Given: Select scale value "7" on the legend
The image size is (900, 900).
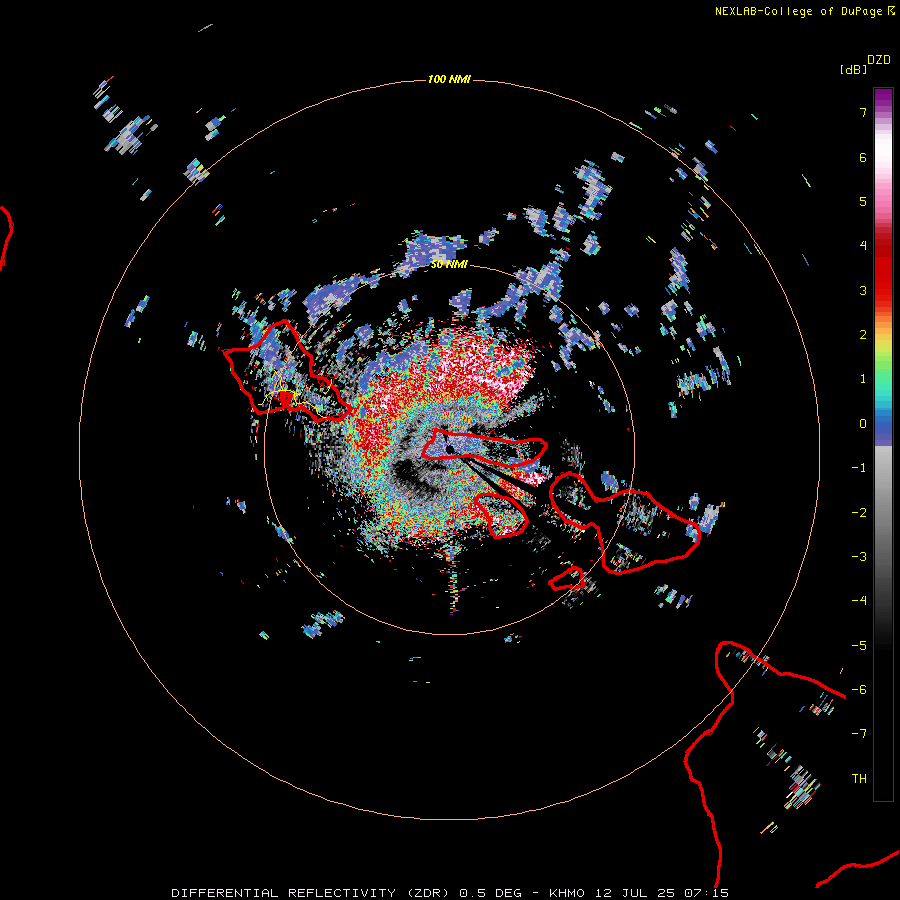Looking at the screenshot, I should (x=863, y=112).
